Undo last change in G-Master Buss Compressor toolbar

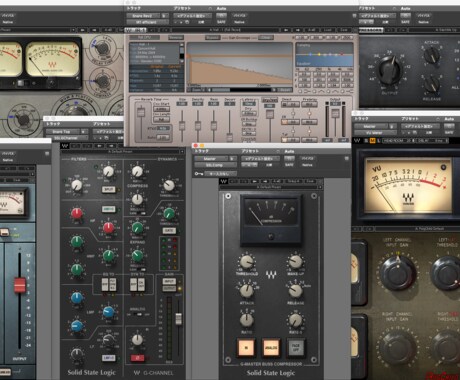point(233,181)
